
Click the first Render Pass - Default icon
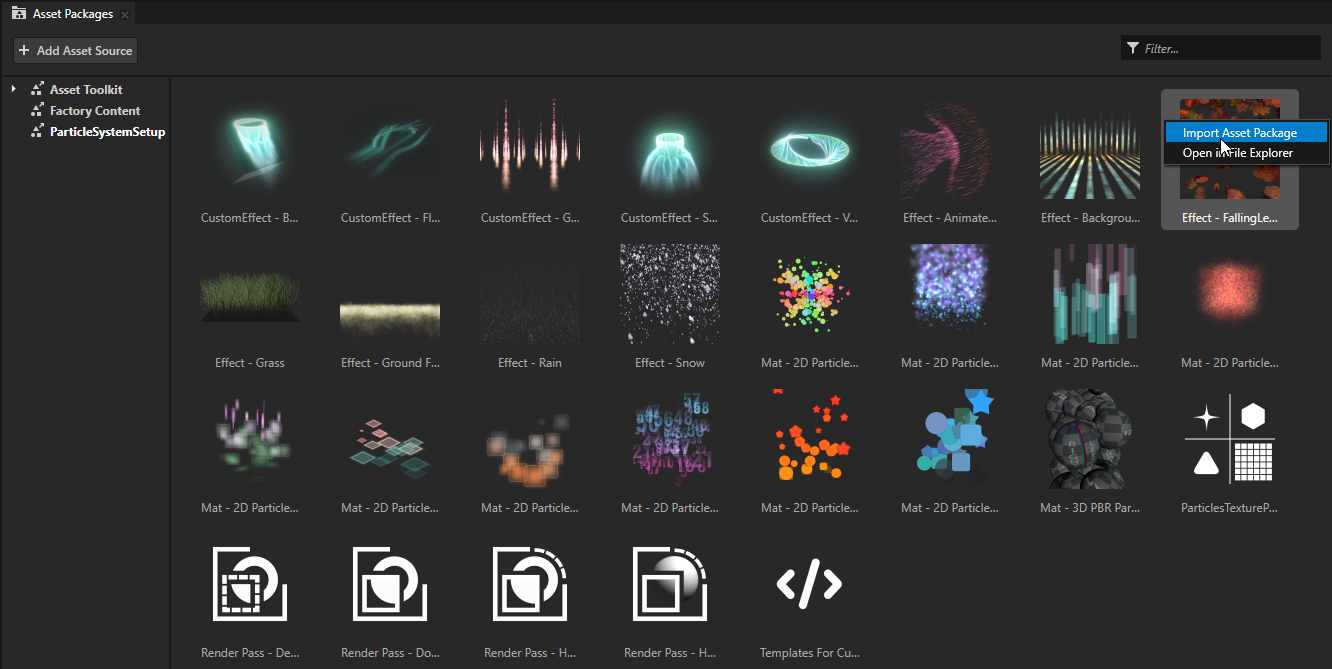click(249, 583)
